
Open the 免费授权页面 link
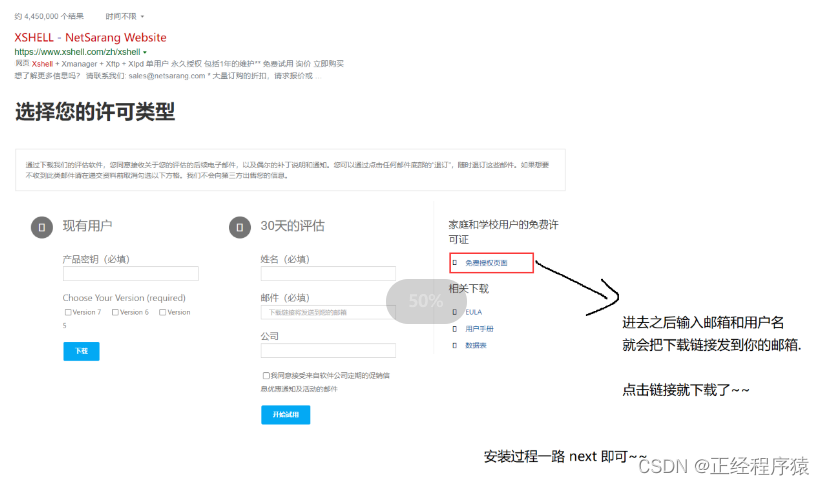(486, 263)
